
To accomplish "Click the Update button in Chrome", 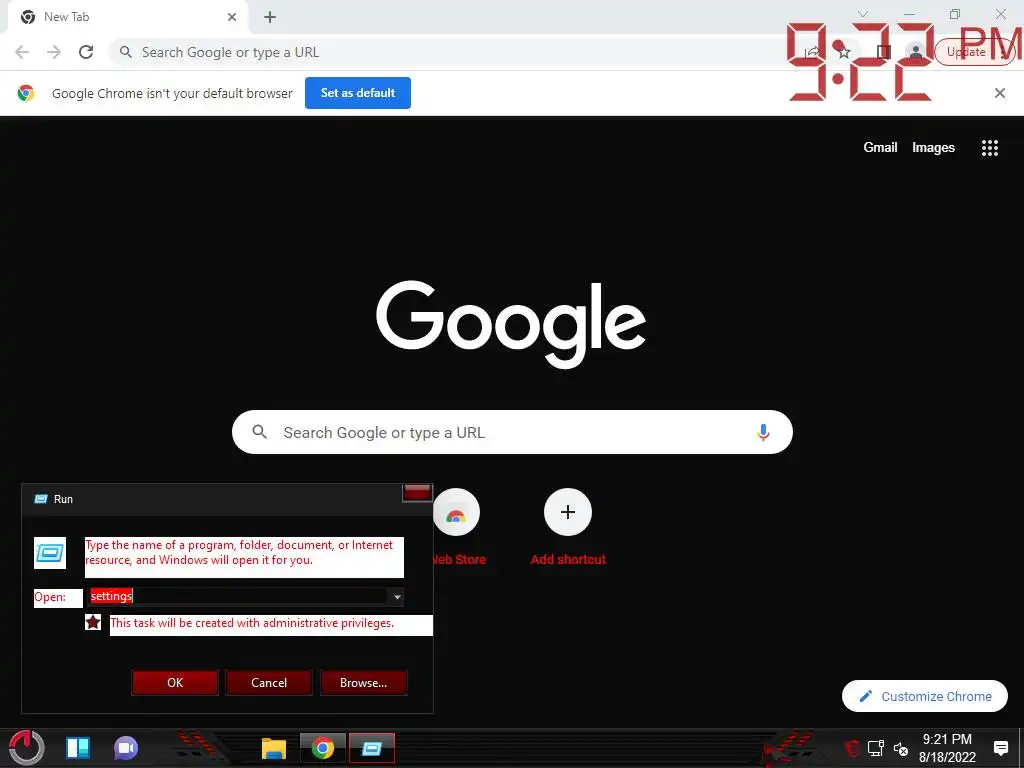I will pyautogui.click(x=967, y=52).
